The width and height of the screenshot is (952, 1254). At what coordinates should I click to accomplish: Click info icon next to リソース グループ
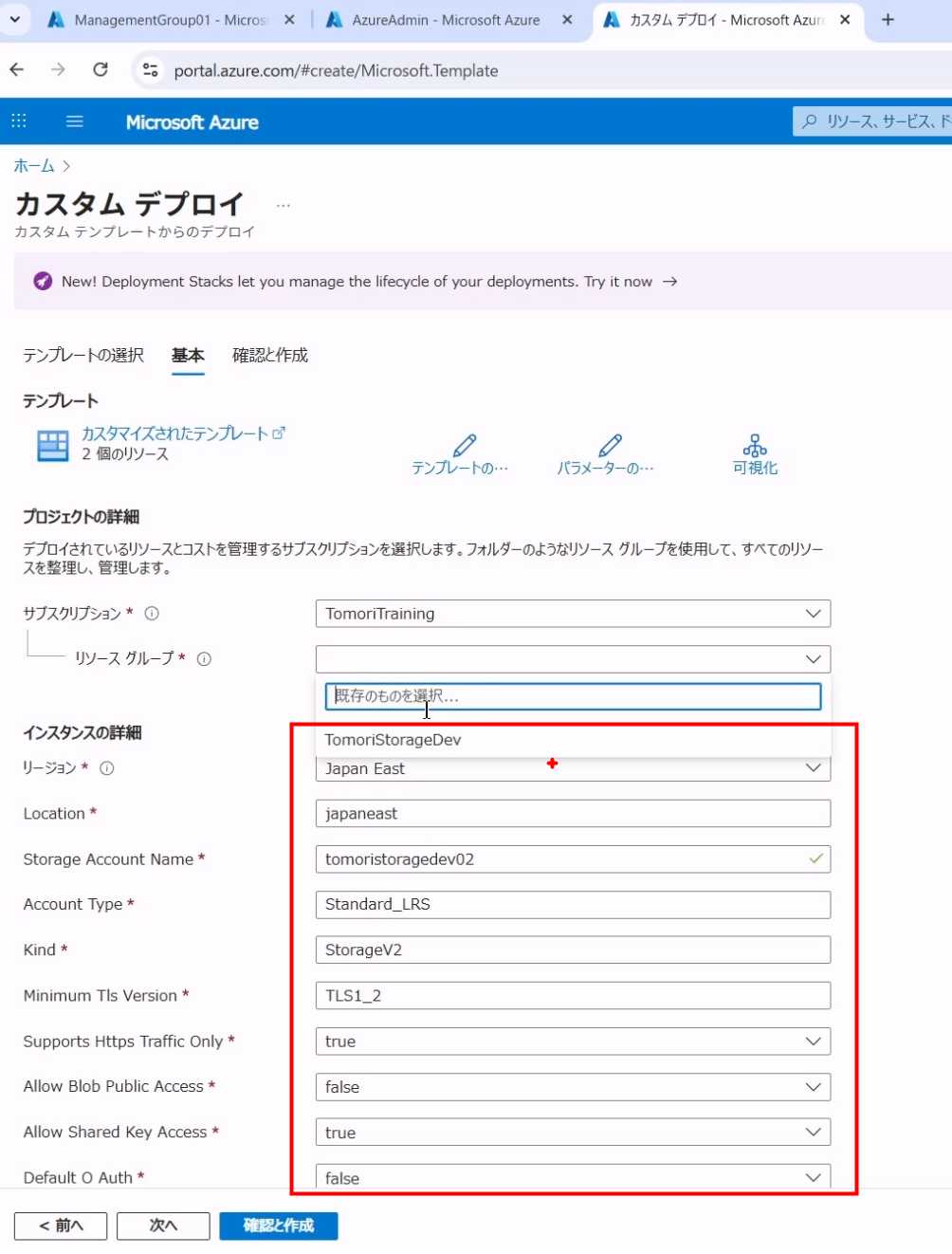coord(204,659)
